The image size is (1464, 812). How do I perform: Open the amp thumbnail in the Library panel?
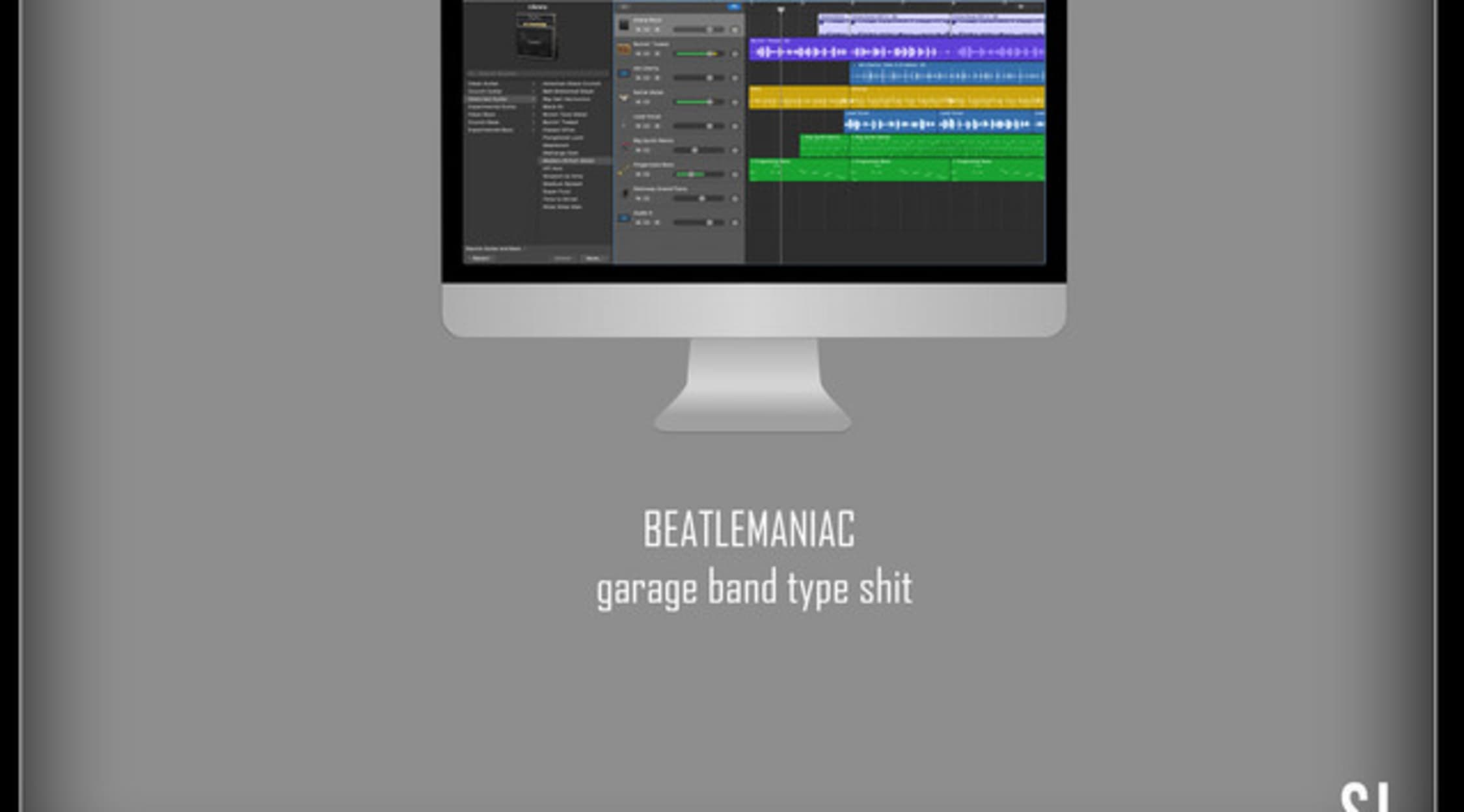537,37
